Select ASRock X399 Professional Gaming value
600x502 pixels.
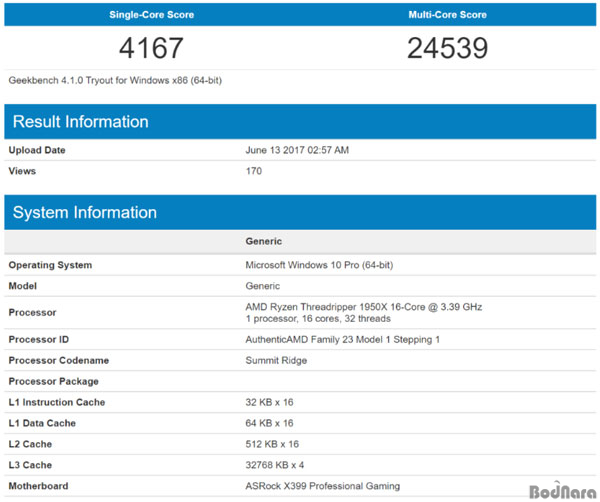[x=323, y=486]
